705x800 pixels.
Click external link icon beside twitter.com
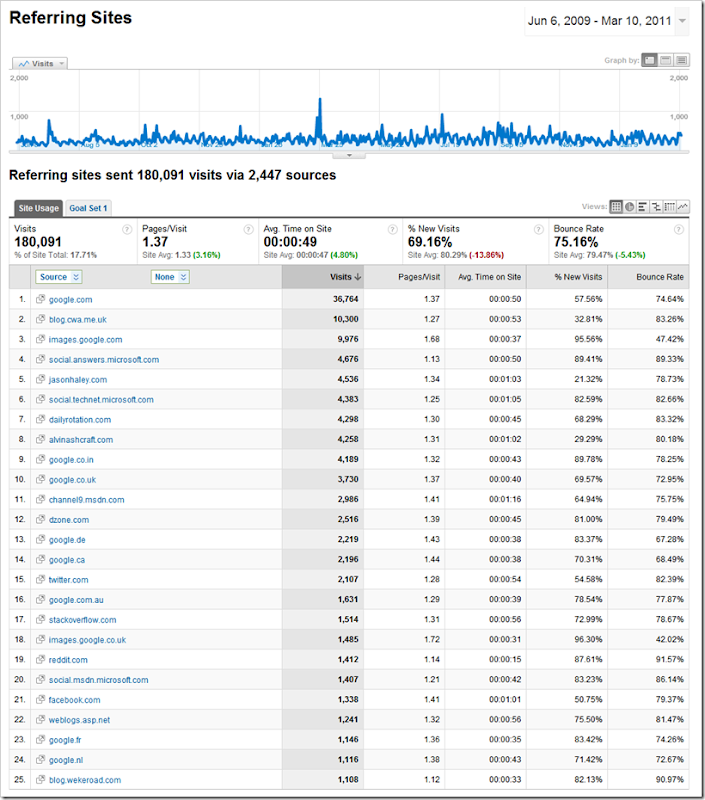pyautogui.click(x=40, y=579)
